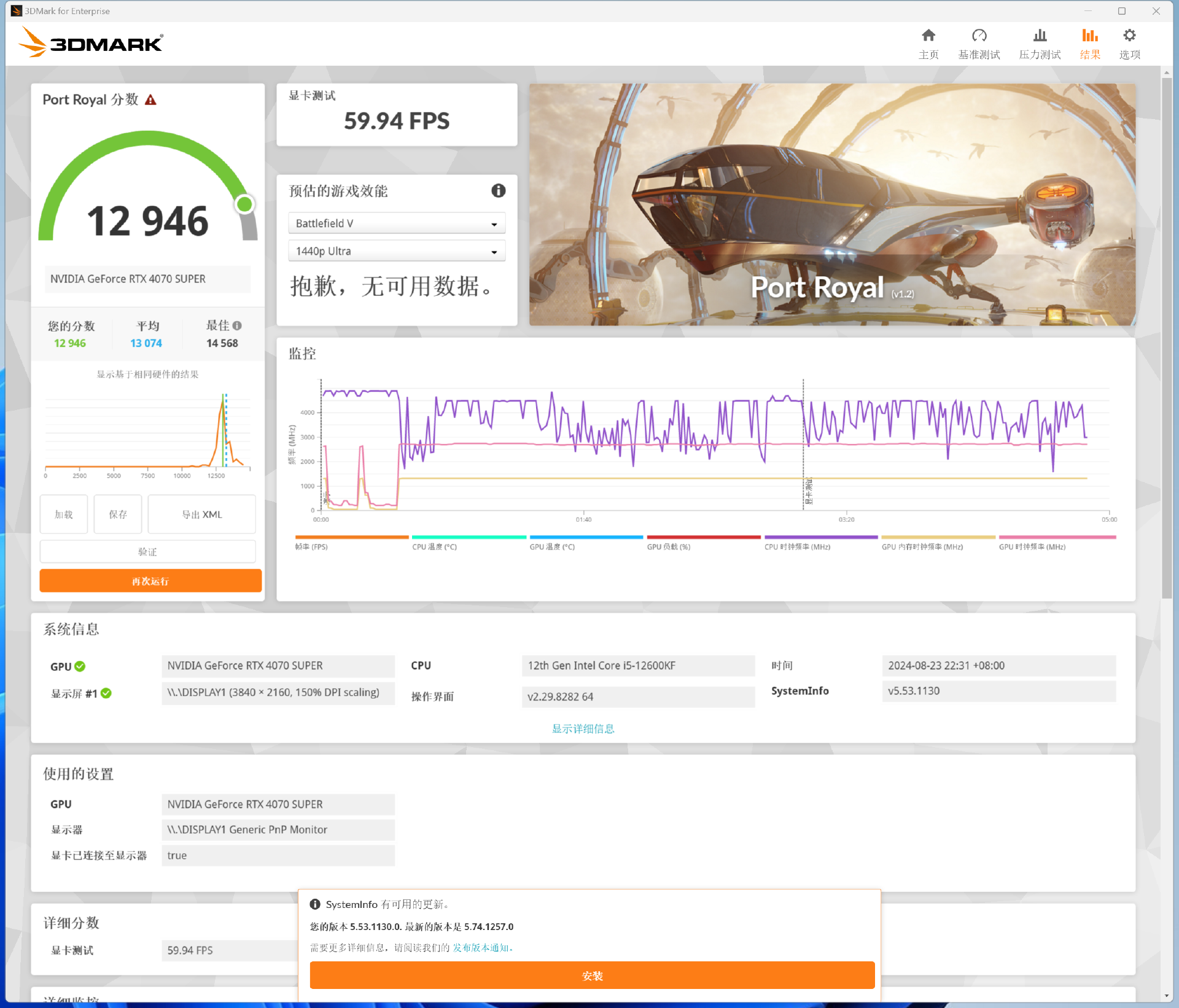Open the 选项 options gear icon
The width and height of the screenshot is (1179, 1008).
(x=1130, y=36)
